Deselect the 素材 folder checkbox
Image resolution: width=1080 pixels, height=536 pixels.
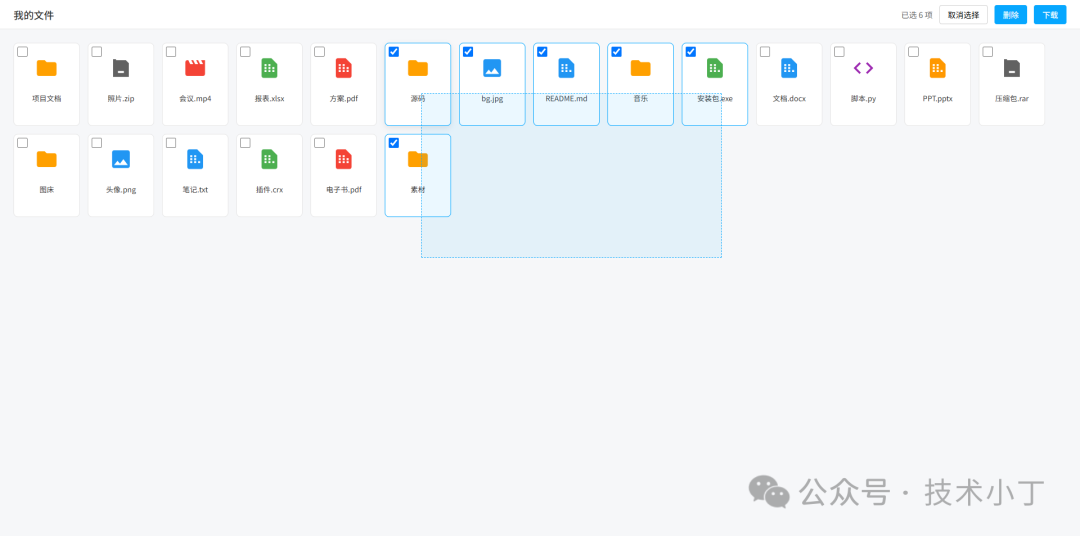pyautogui.click(x=394, y=143)
